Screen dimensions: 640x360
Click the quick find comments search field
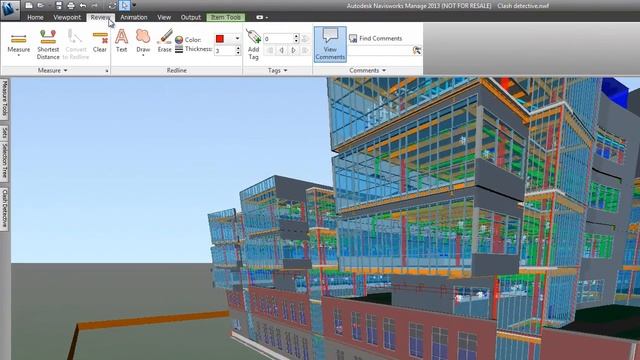[380, 51]
